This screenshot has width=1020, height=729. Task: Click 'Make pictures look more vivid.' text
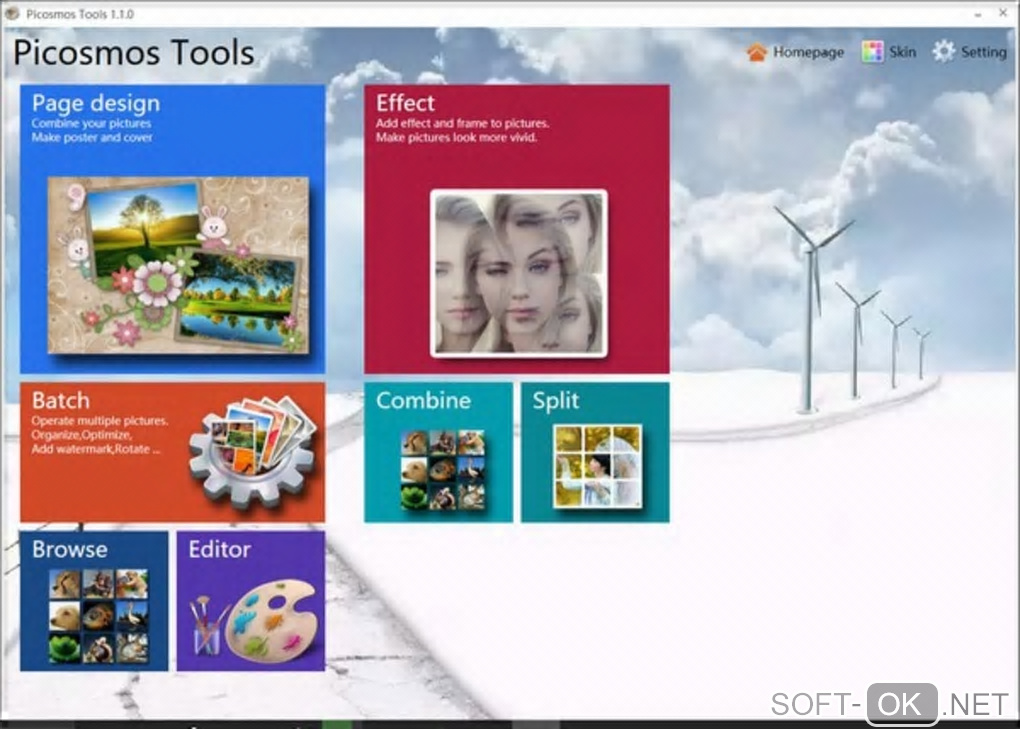click(457, 137)
